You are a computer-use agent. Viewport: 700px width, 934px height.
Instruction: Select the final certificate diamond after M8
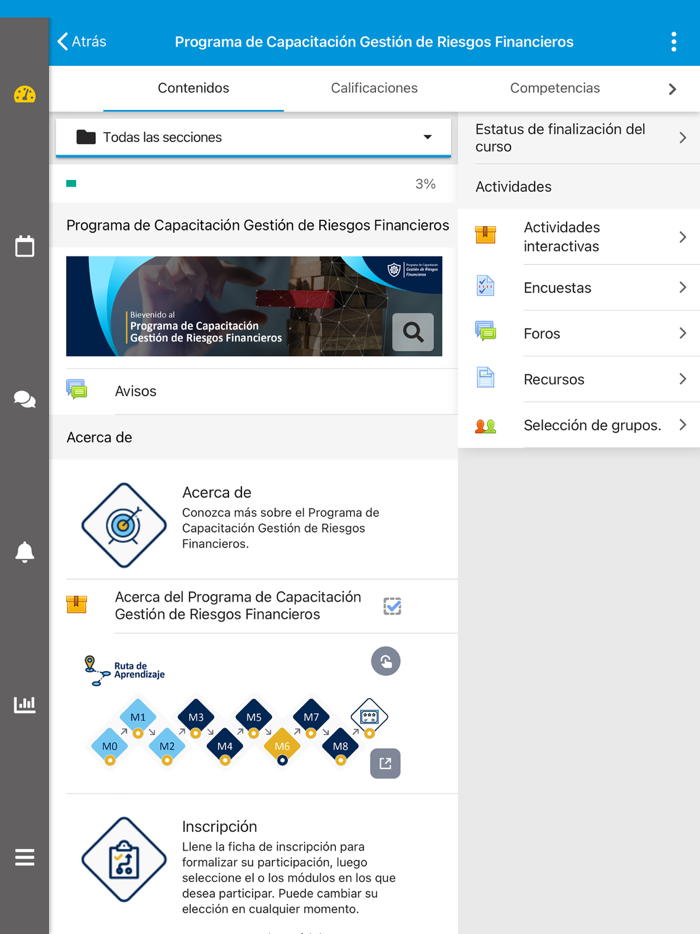(x=369, y=717)
